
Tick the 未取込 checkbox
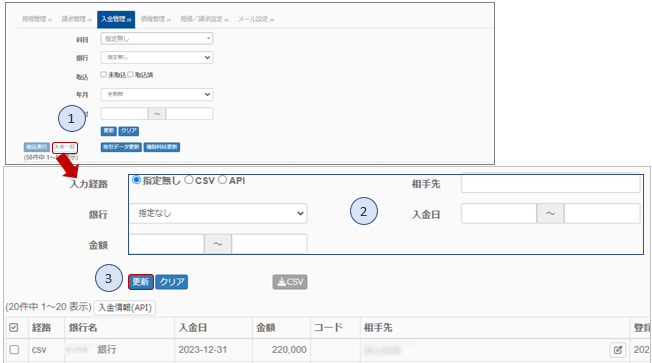click(x=104, y=74)
